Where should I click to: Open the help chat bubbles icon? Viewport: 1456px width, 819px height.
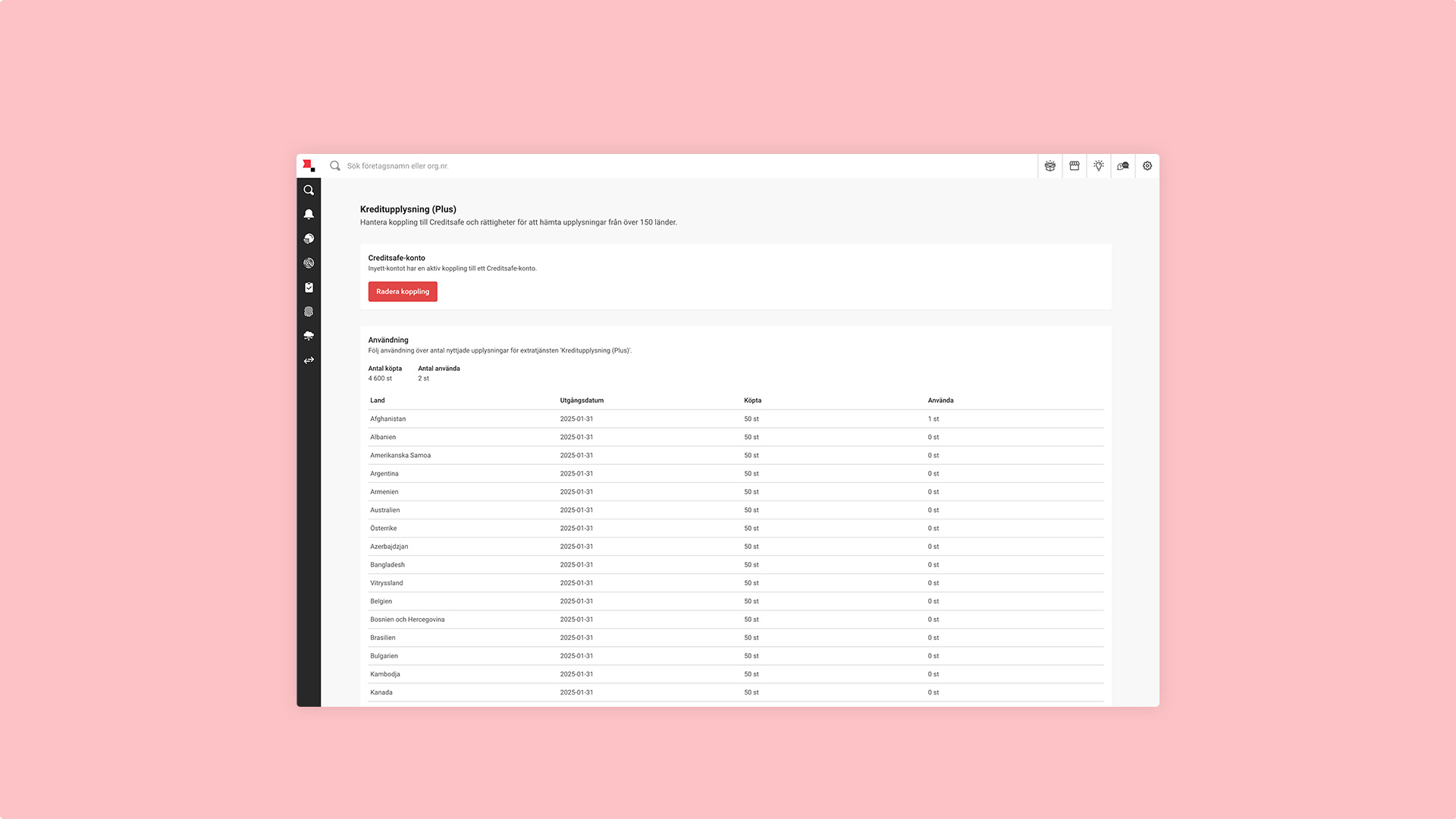coord(1123,166)
